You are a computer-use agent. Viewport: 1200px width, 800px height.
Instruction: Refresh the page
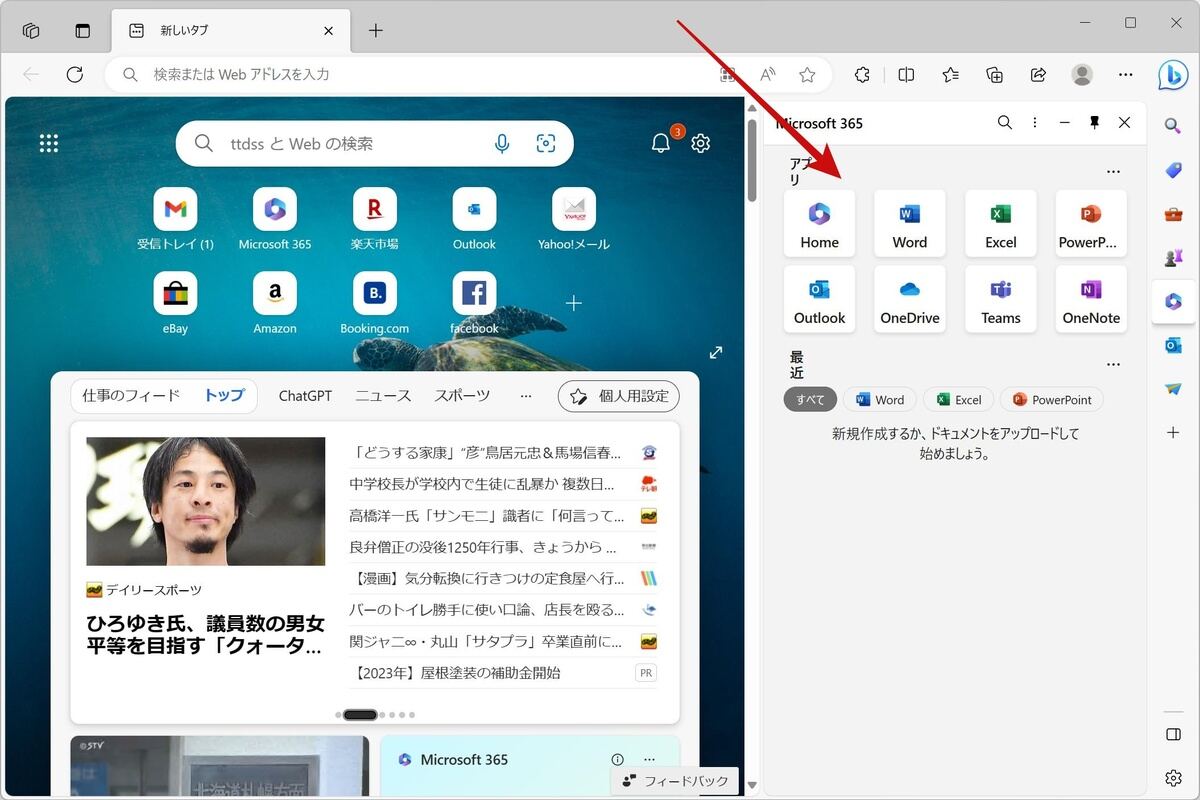coord(74,75)
